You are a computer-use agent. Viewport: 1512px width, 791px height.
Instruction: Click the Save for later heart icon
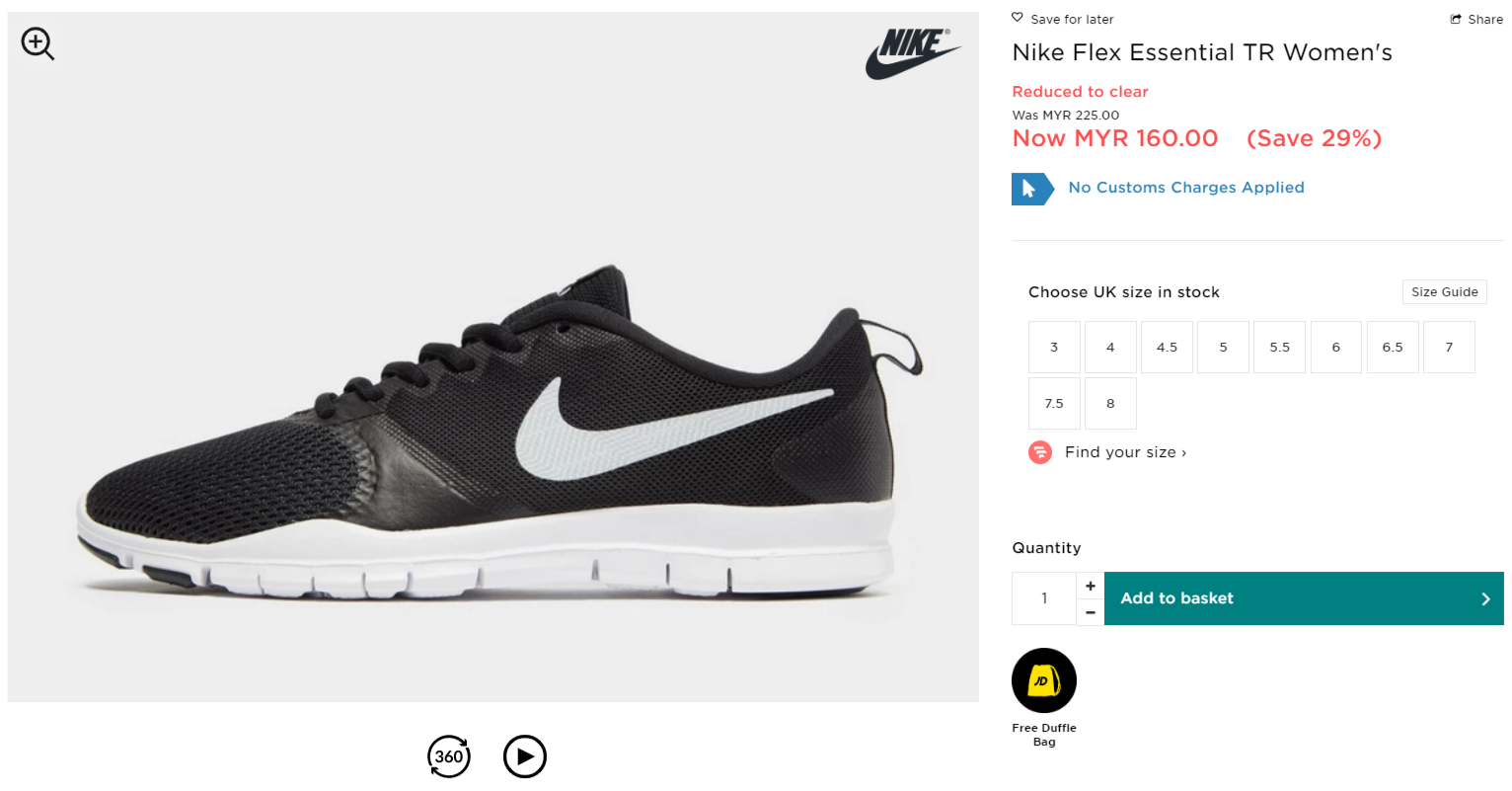point(1018,18)
